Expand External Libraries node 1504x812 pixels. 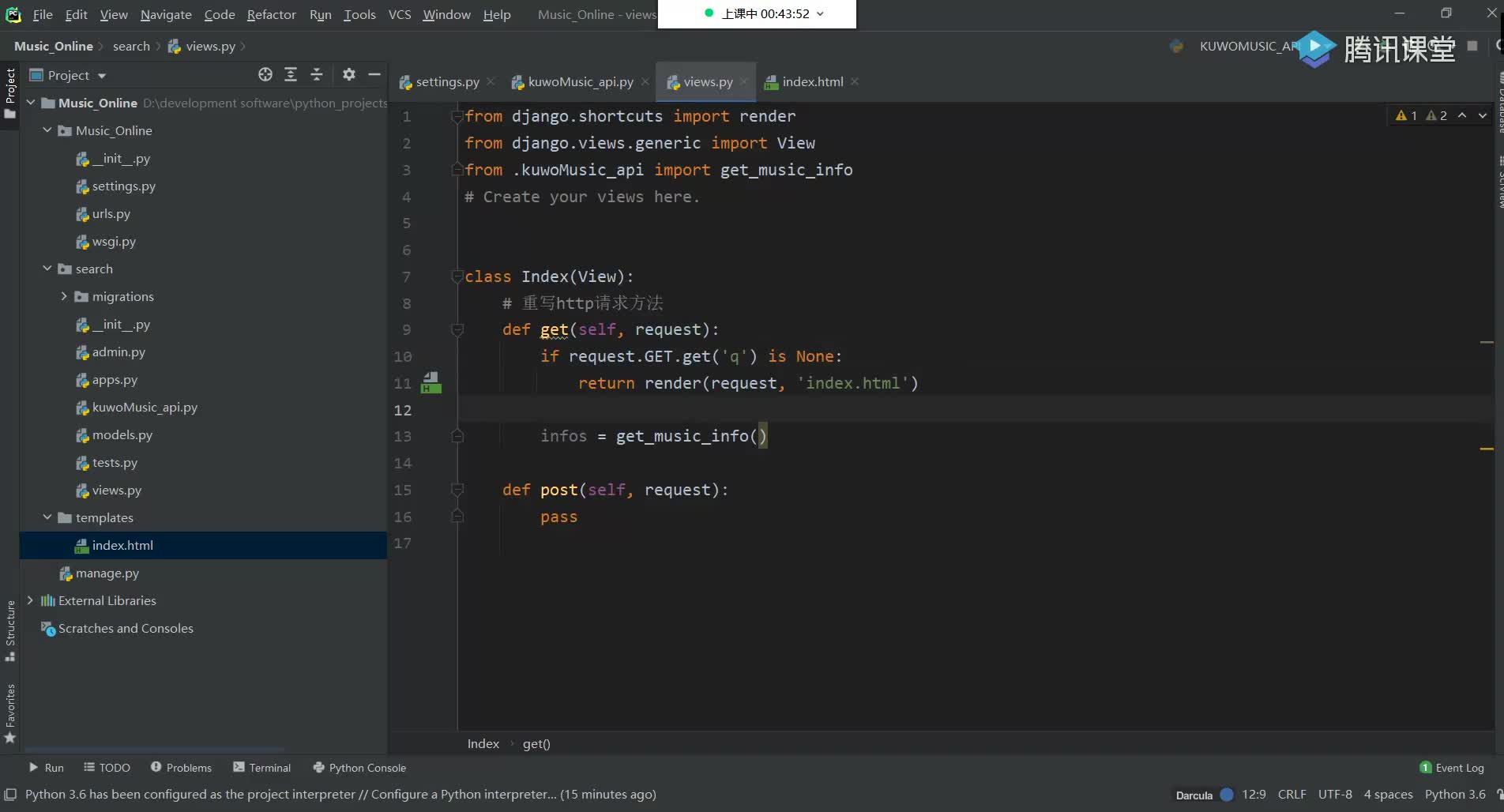coord(31,600)
